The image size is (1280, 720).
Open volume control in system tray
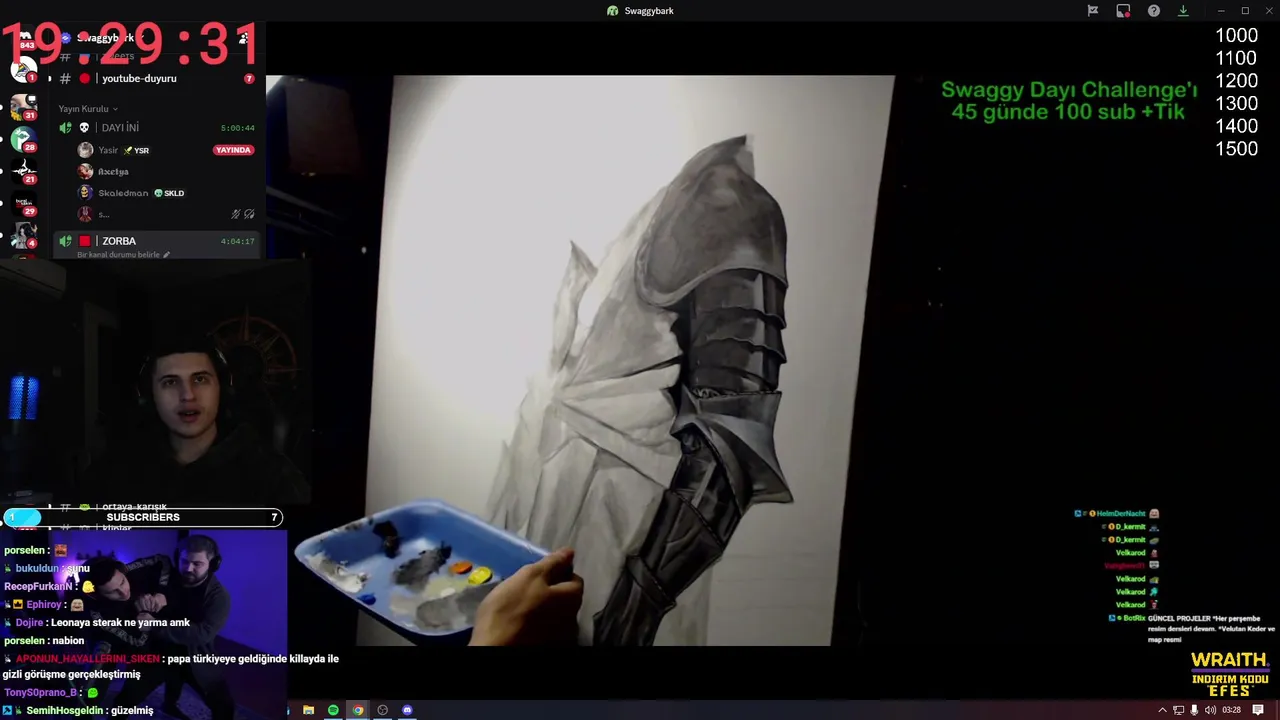[1210, 710]
